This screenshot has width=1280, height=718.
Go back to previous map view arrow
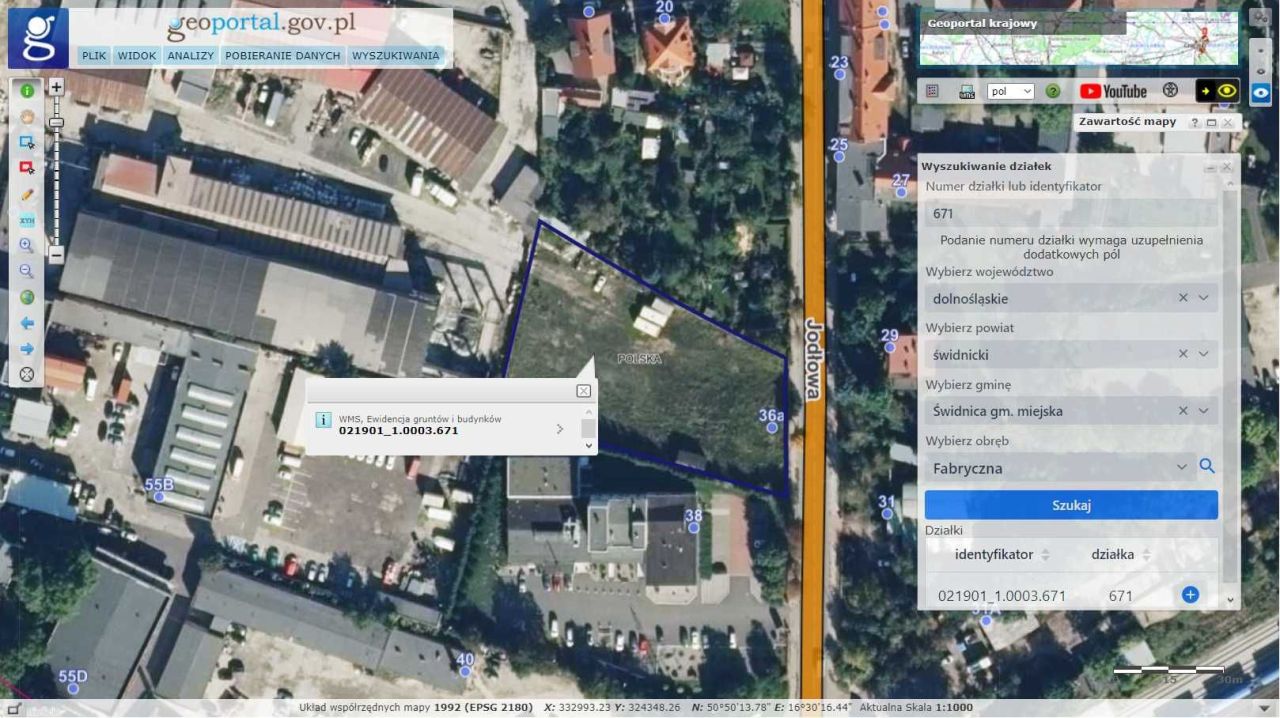[x=27, y=323]
